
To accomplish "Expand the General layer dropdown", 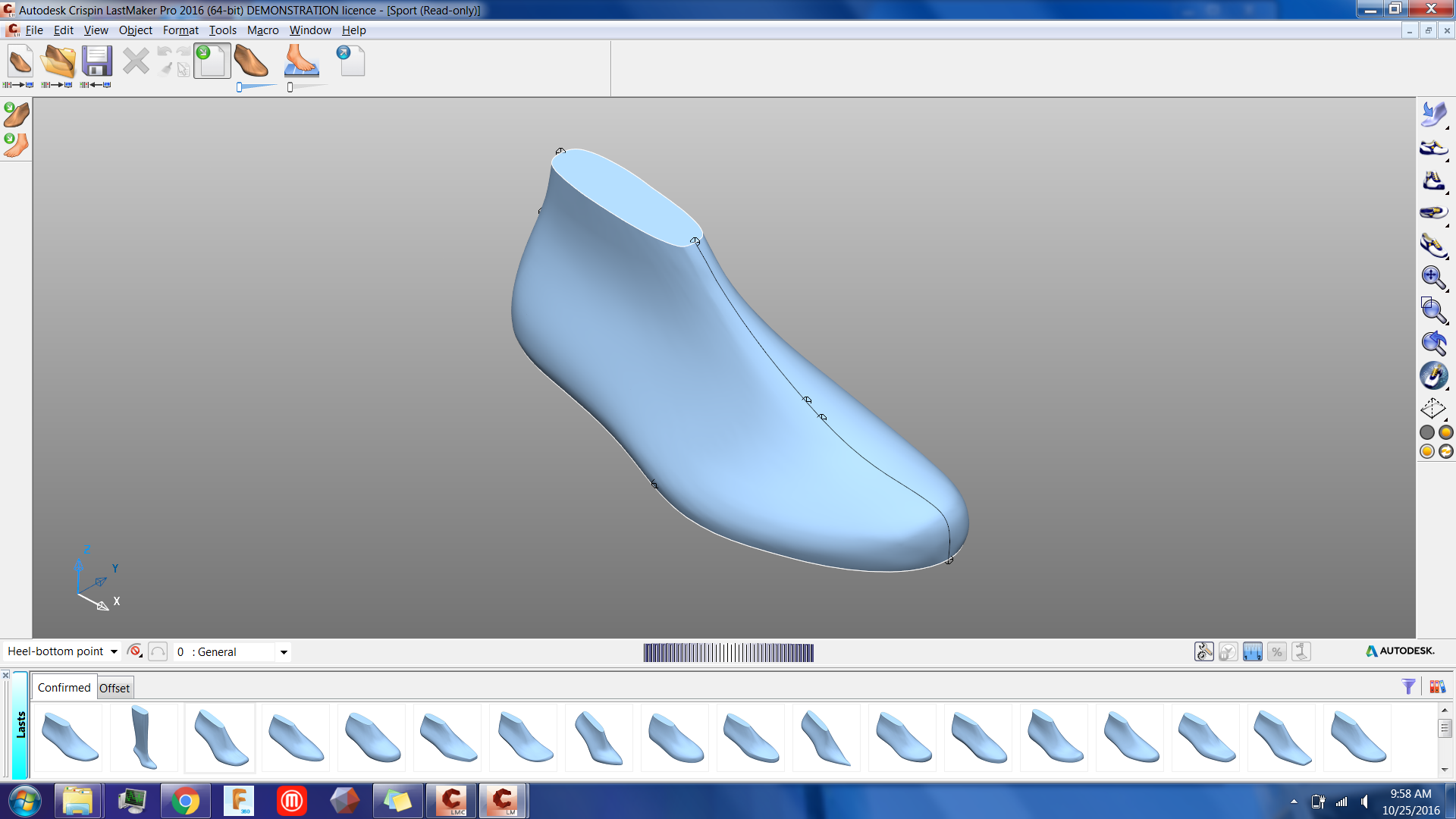I will pos(284,652).
